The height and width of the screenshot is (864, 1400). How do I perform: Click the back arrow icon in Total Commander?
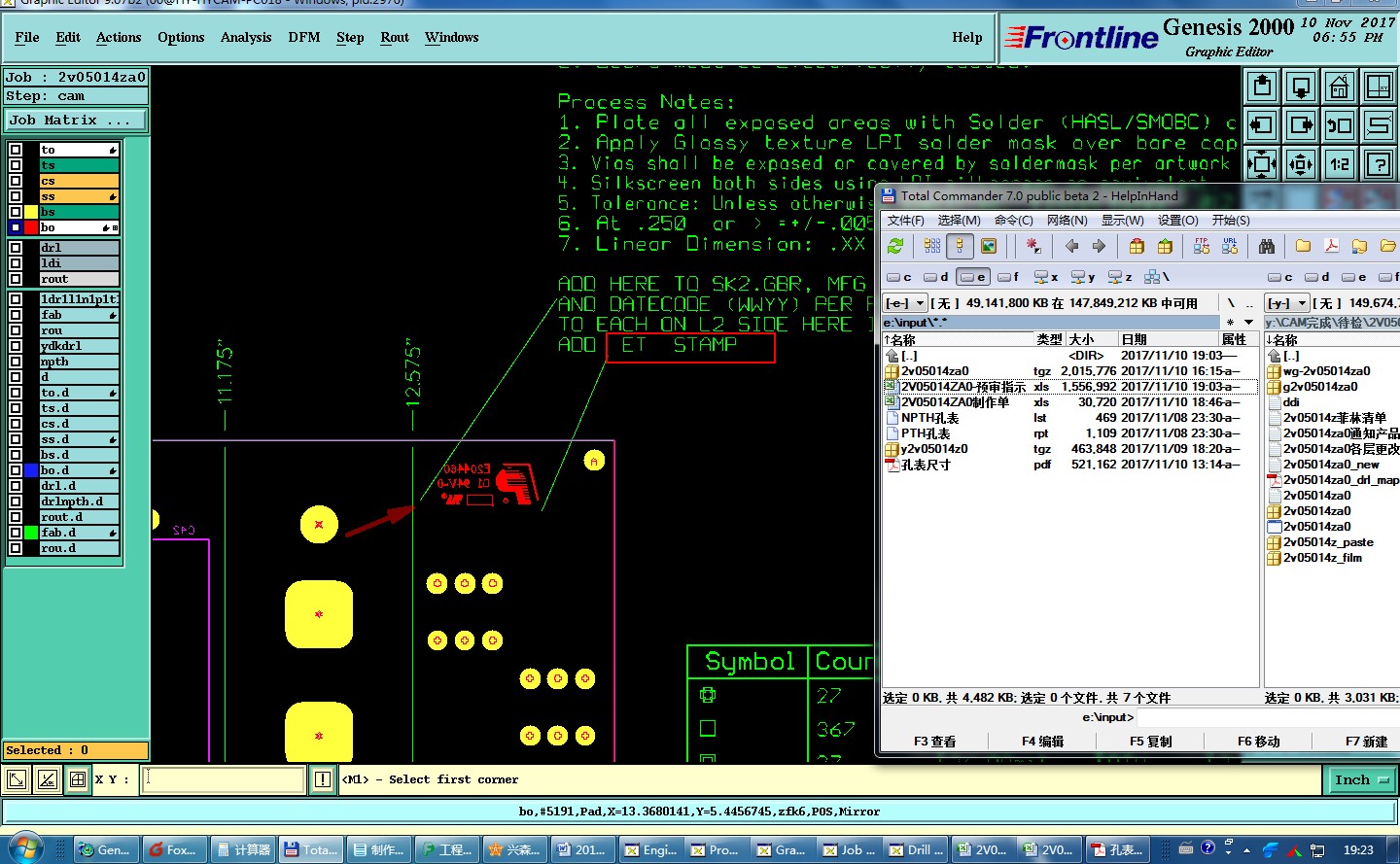1071,247
